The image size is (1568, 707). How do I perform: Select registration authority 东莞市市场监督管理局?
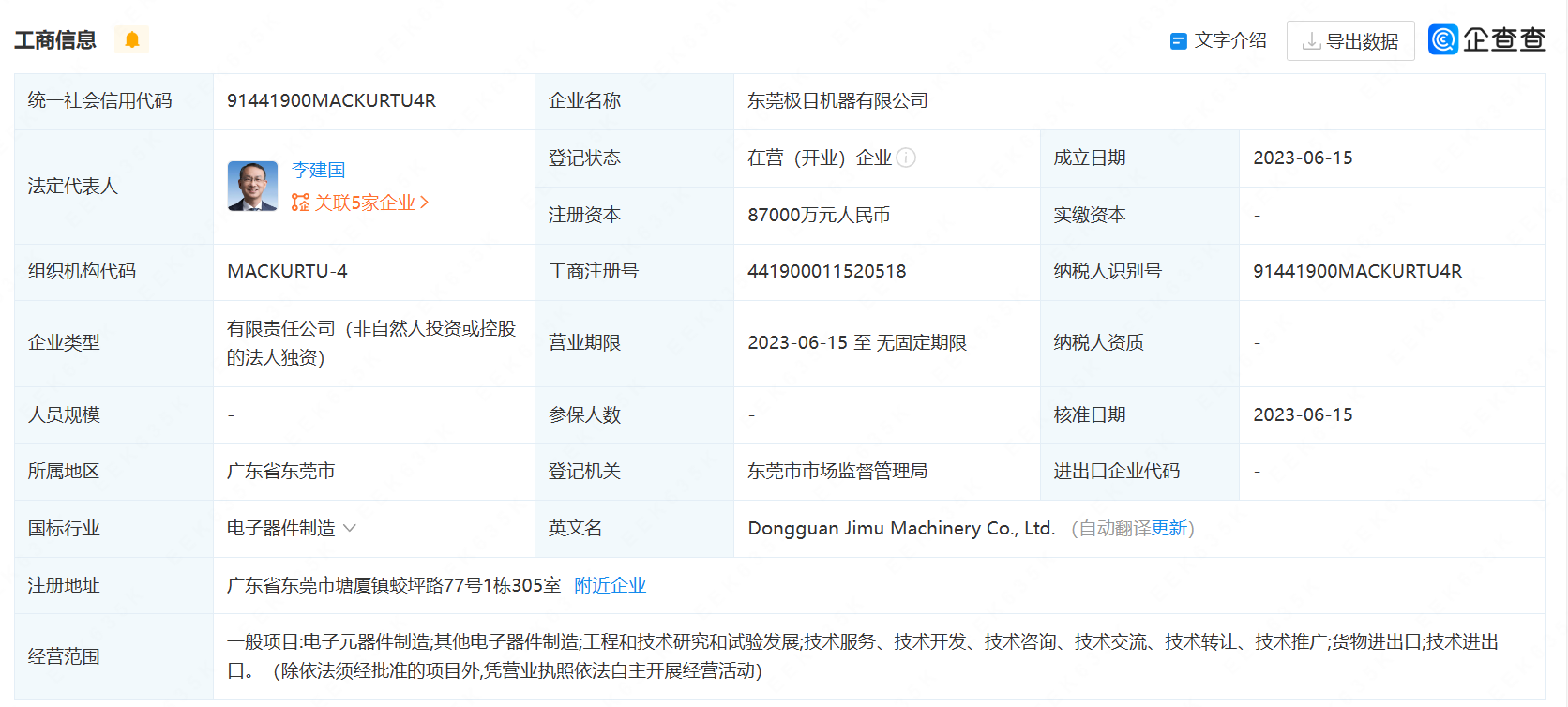[x=837, y=471]
